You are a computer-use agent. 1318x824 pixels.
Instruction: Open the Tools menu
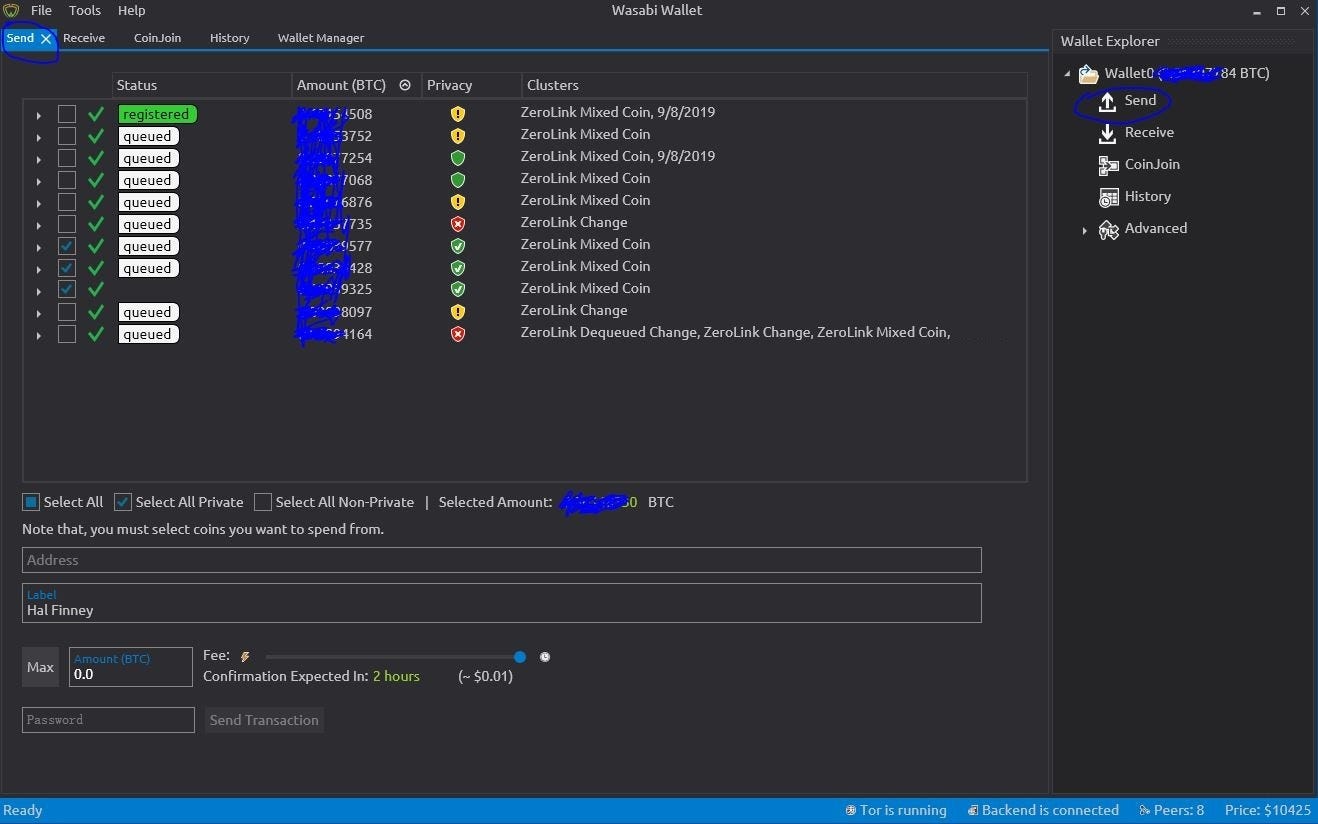tap(85, 10)
